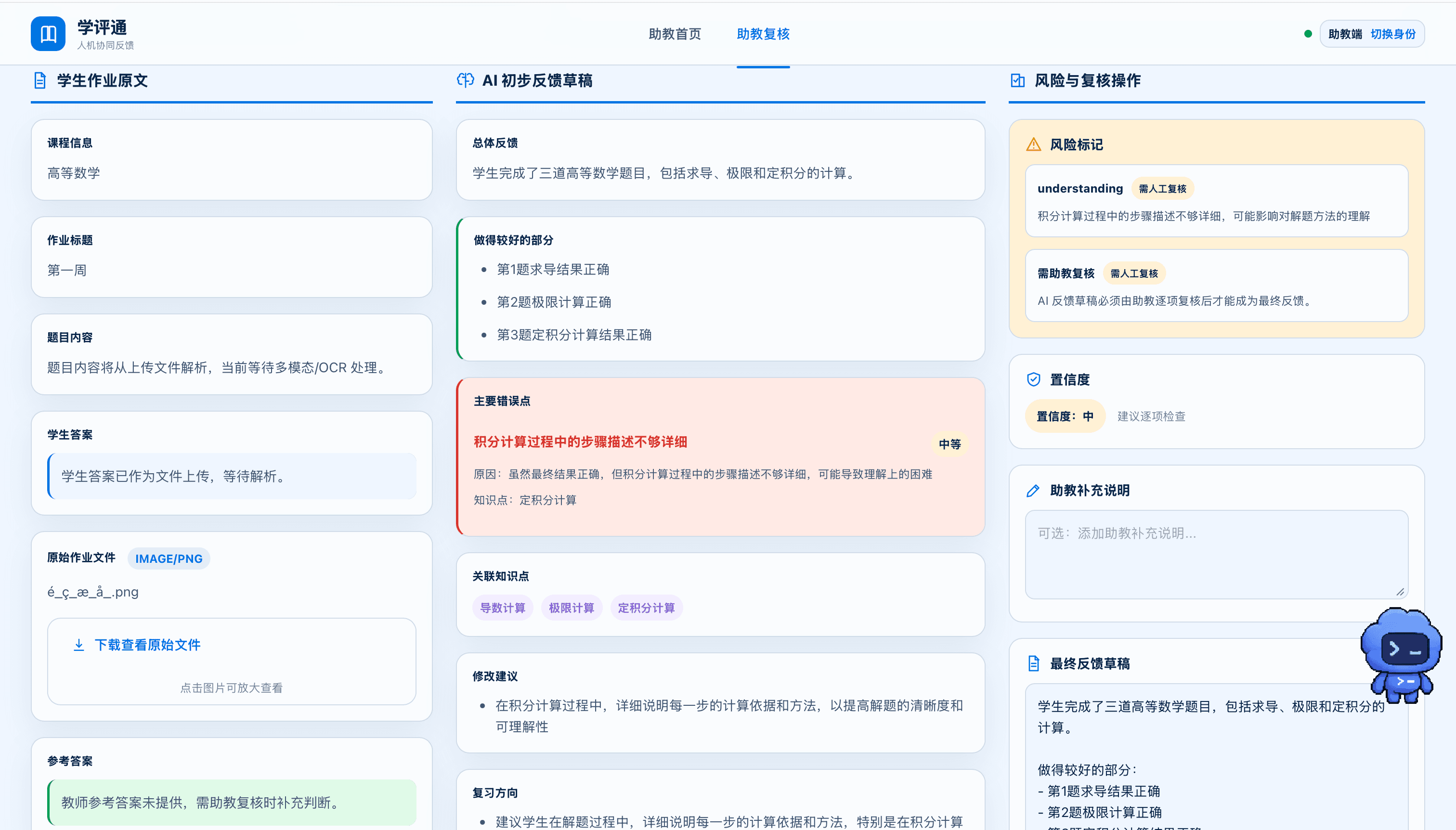Click the file name é_ç_æ_å_.png

click(x=93, y=592)
